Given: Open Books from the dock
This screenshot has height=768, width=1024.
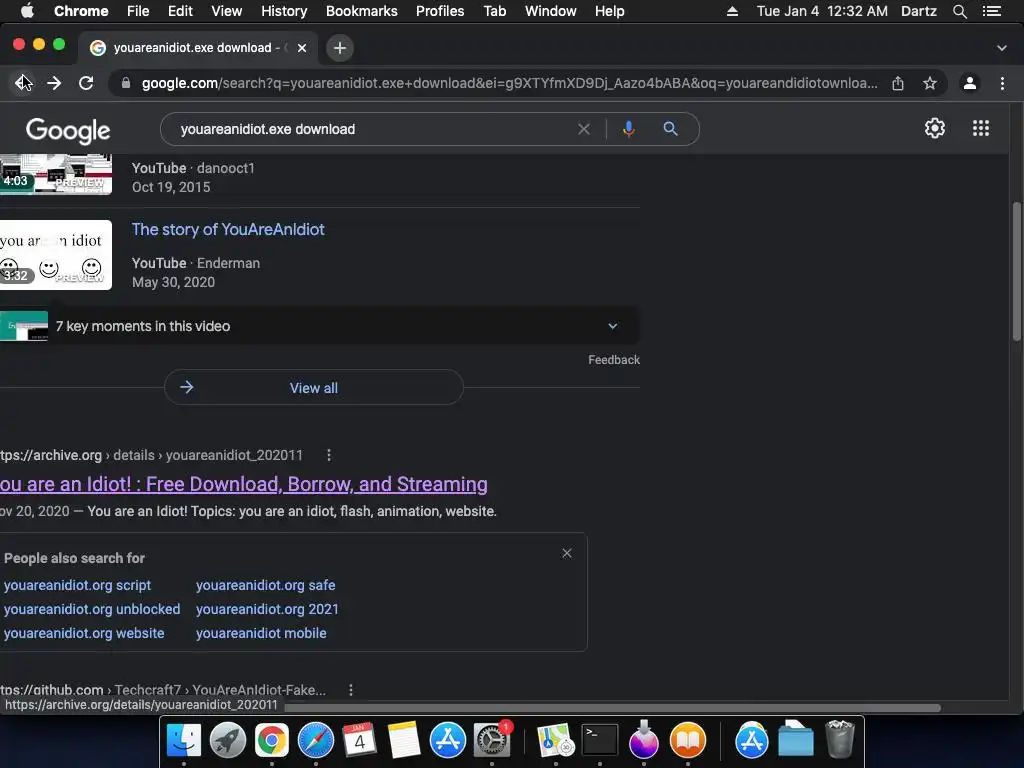Looking at the screenshot, I should coord(688,740).
